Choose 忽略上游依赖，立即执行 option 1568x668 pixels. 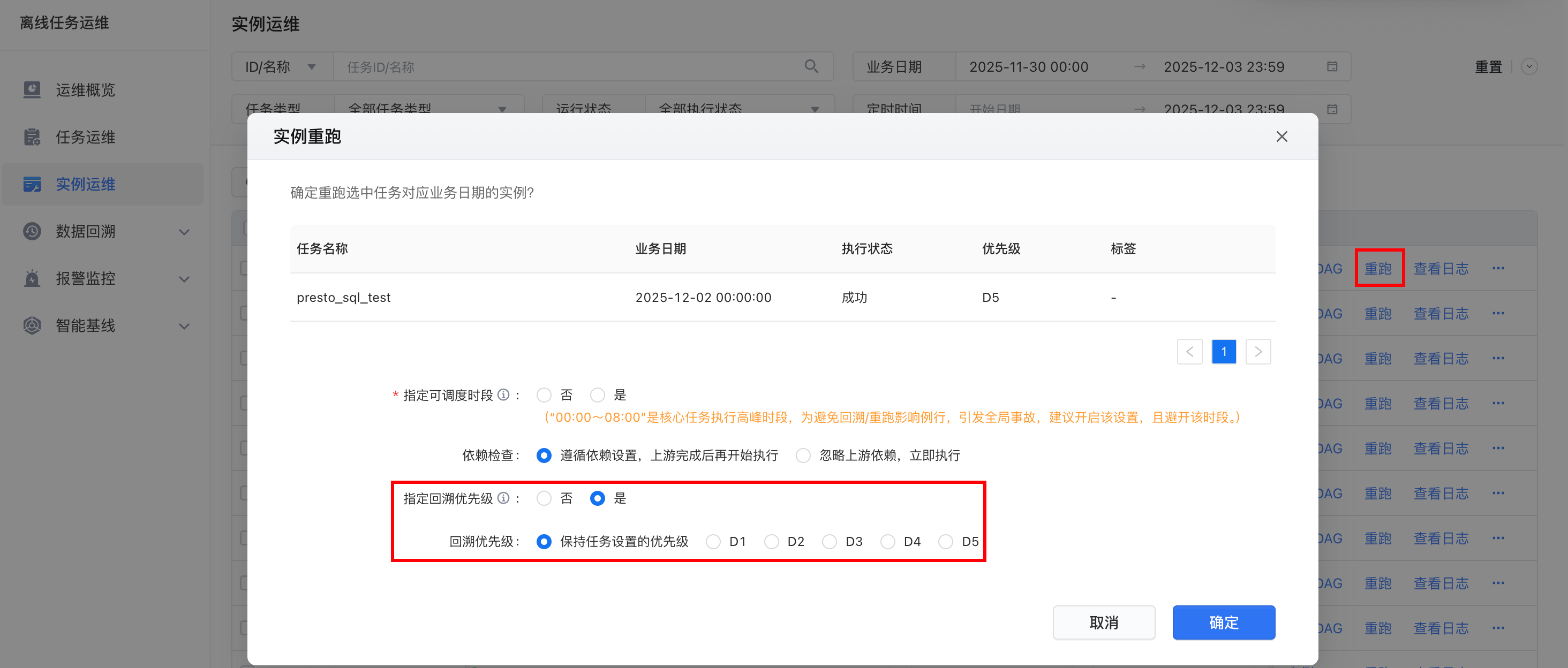pos(803,456)
